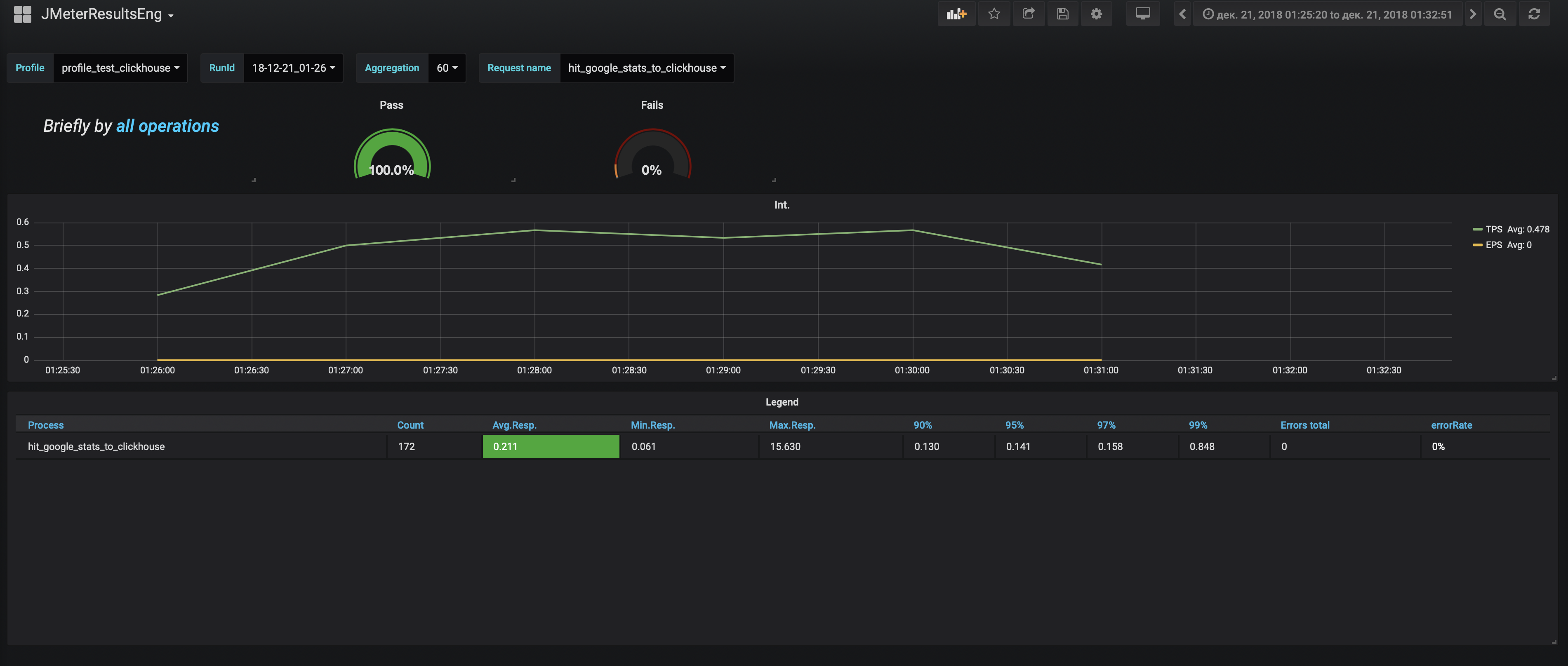Toggle EPS series in the graph legend
The width and height of the screenshot is (1568, 666).
click(x=1494, y=245)
